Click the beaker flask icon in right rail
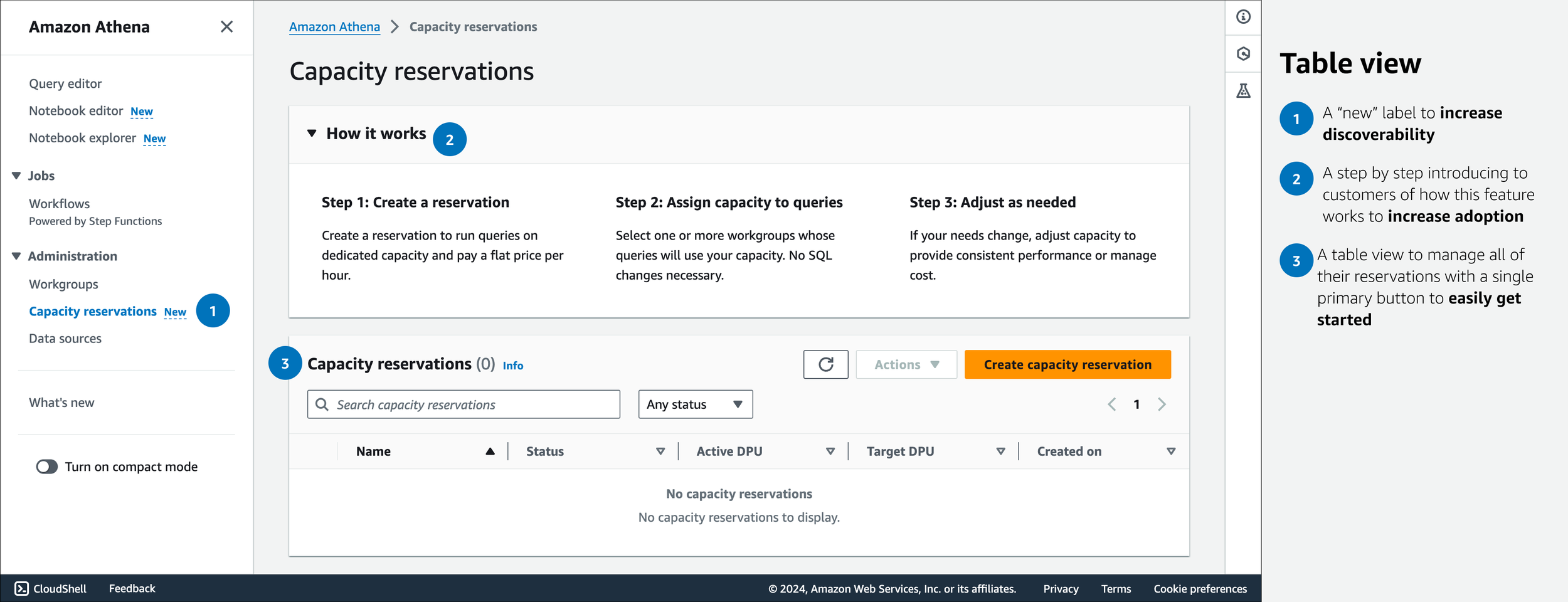Image resolution: width=1568 pixels, height=602 pixels. (1243, 91)
